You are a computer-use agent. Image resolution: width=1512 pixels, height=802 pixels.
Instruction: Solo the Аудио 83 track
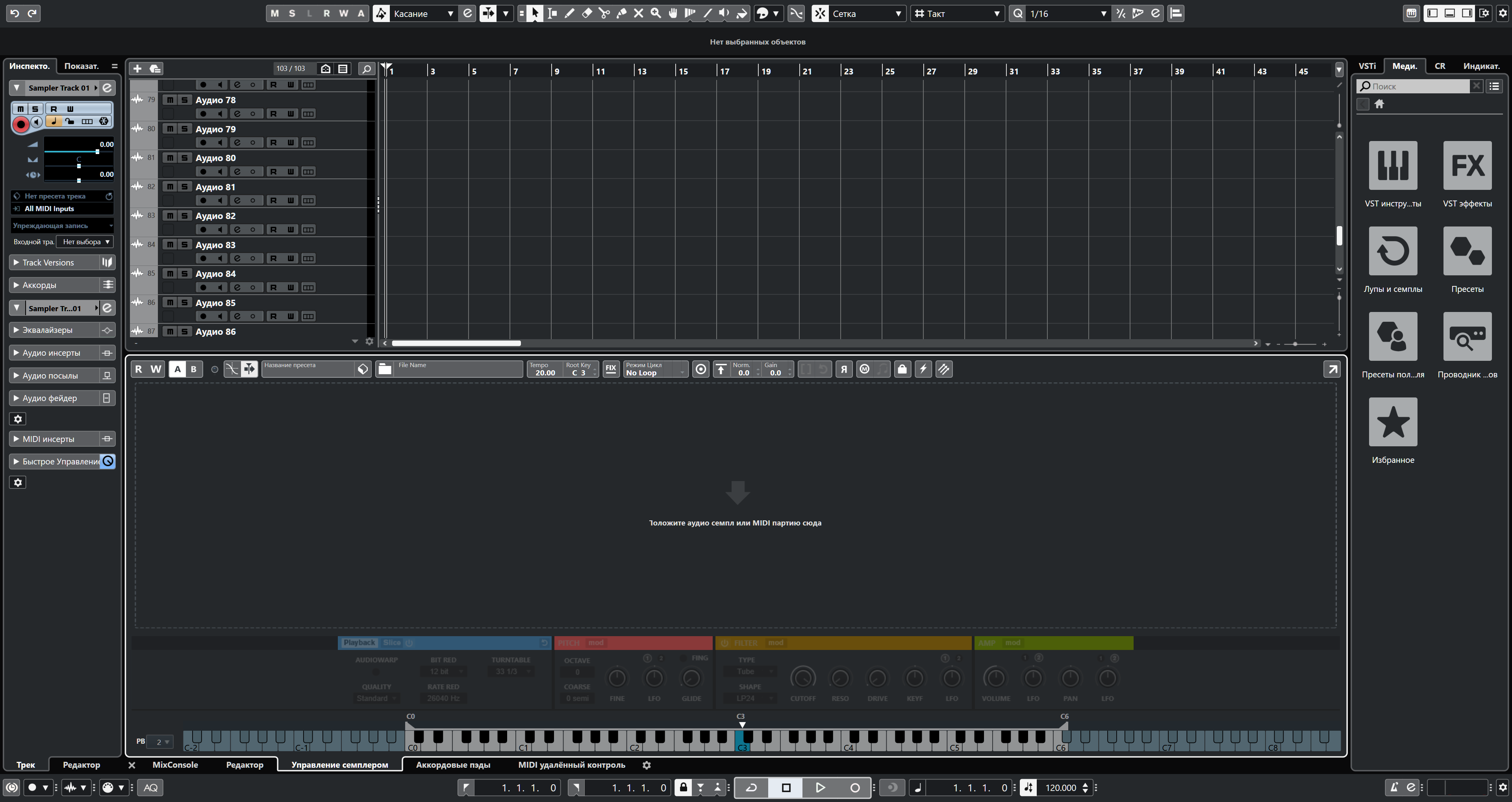pyautogui.click(x=184, y=245)
